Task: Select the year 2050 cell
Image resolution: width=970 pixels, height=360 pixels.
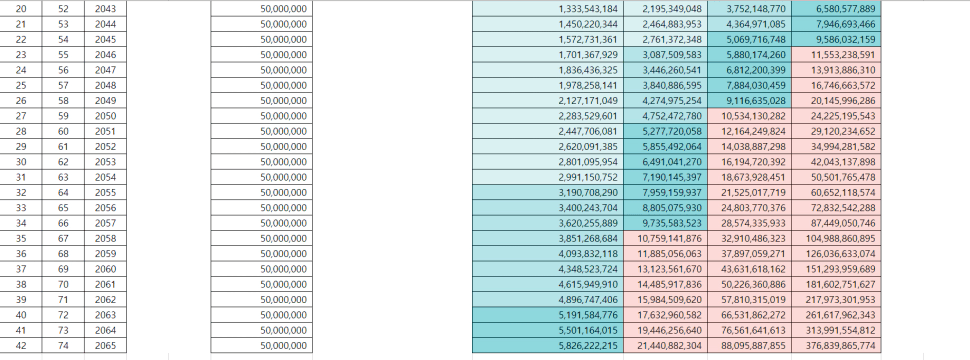Action: [x=105, y=116]
